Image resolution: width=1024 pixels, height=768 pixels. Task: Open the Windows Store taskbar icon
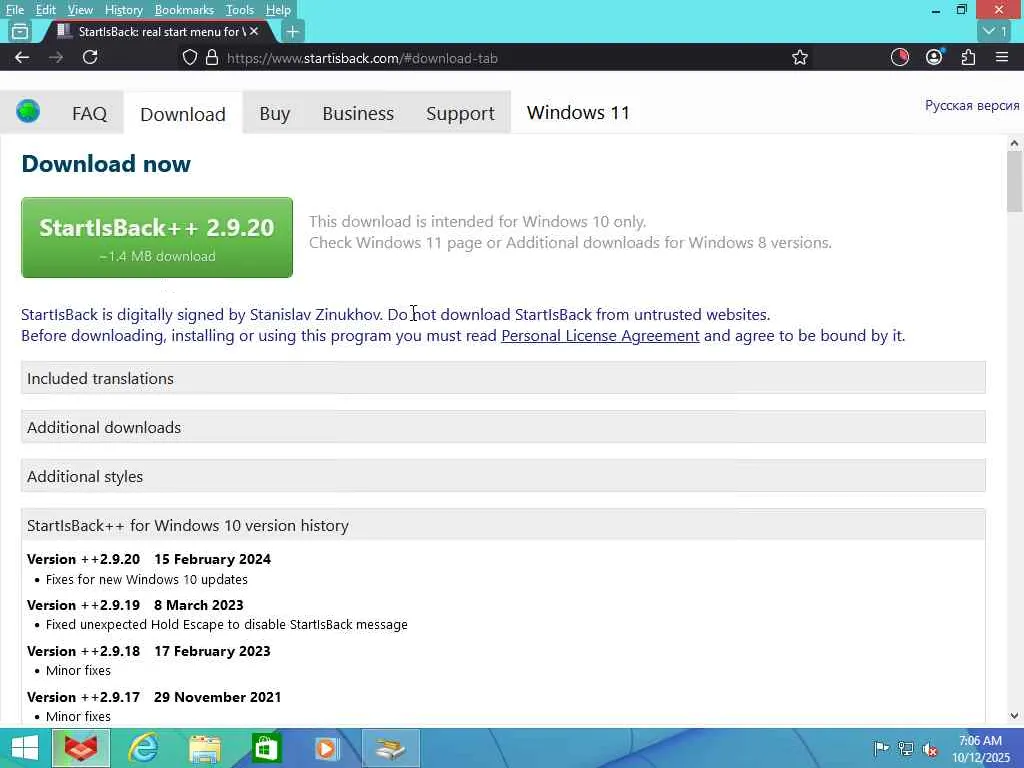[266, 748]
